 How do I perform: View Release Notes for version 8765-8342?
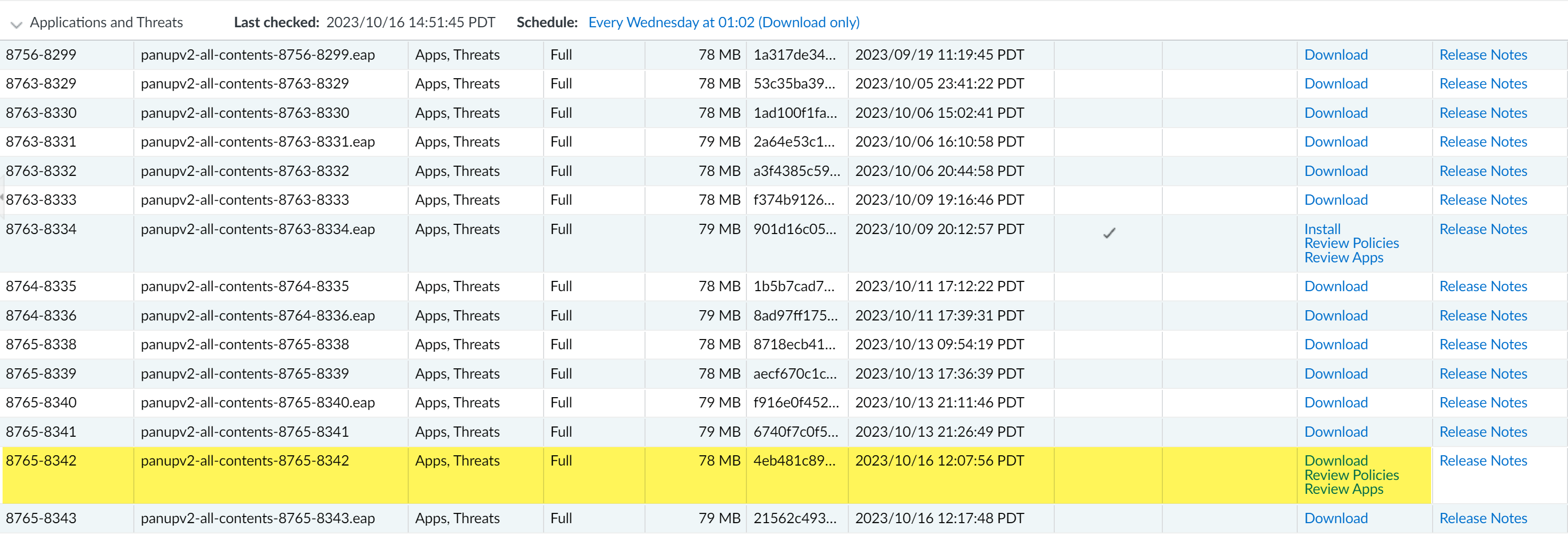1482,461
